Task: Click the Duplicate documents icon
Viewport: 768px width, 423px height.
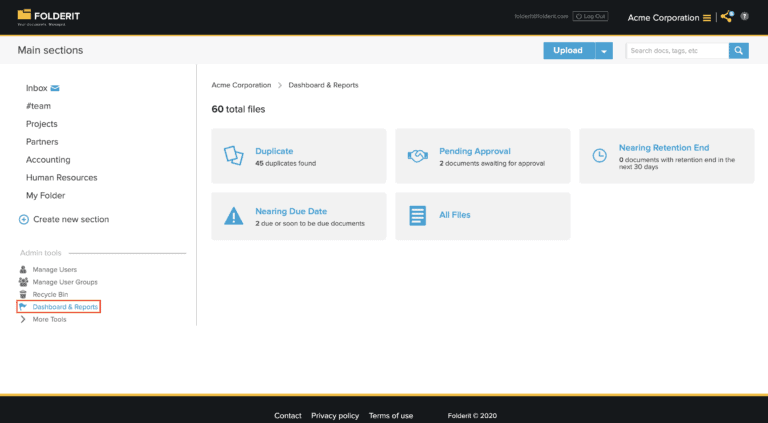Action: tap(234, 156)
